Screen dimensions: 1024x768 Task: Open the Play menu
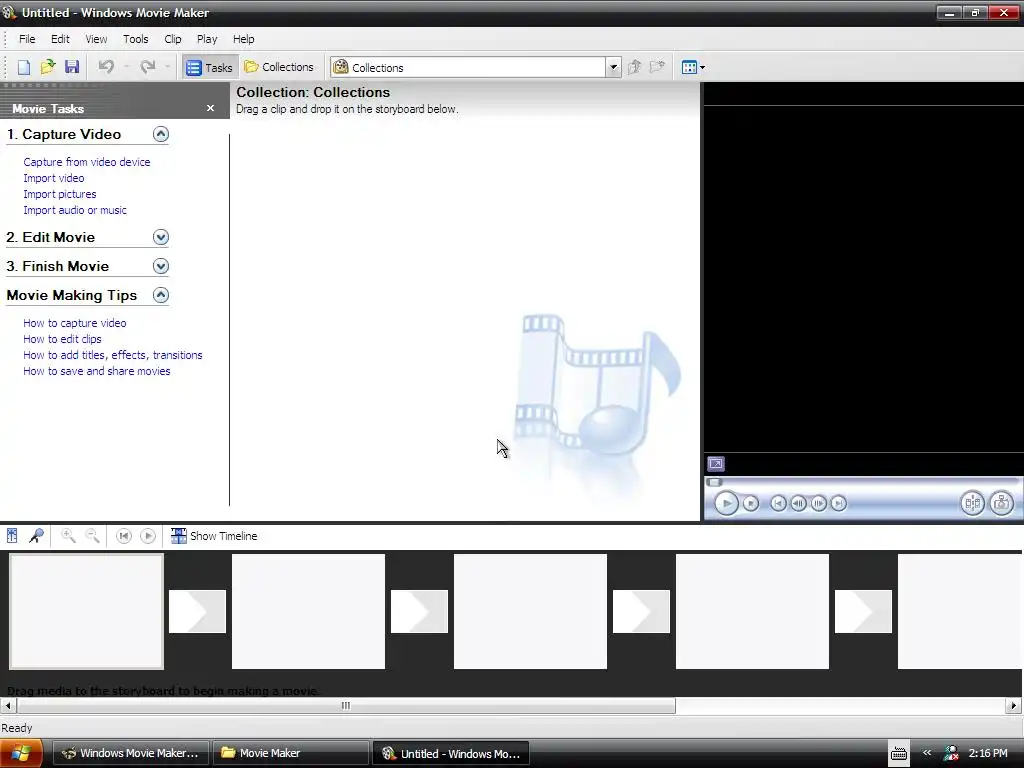(207, 39)
